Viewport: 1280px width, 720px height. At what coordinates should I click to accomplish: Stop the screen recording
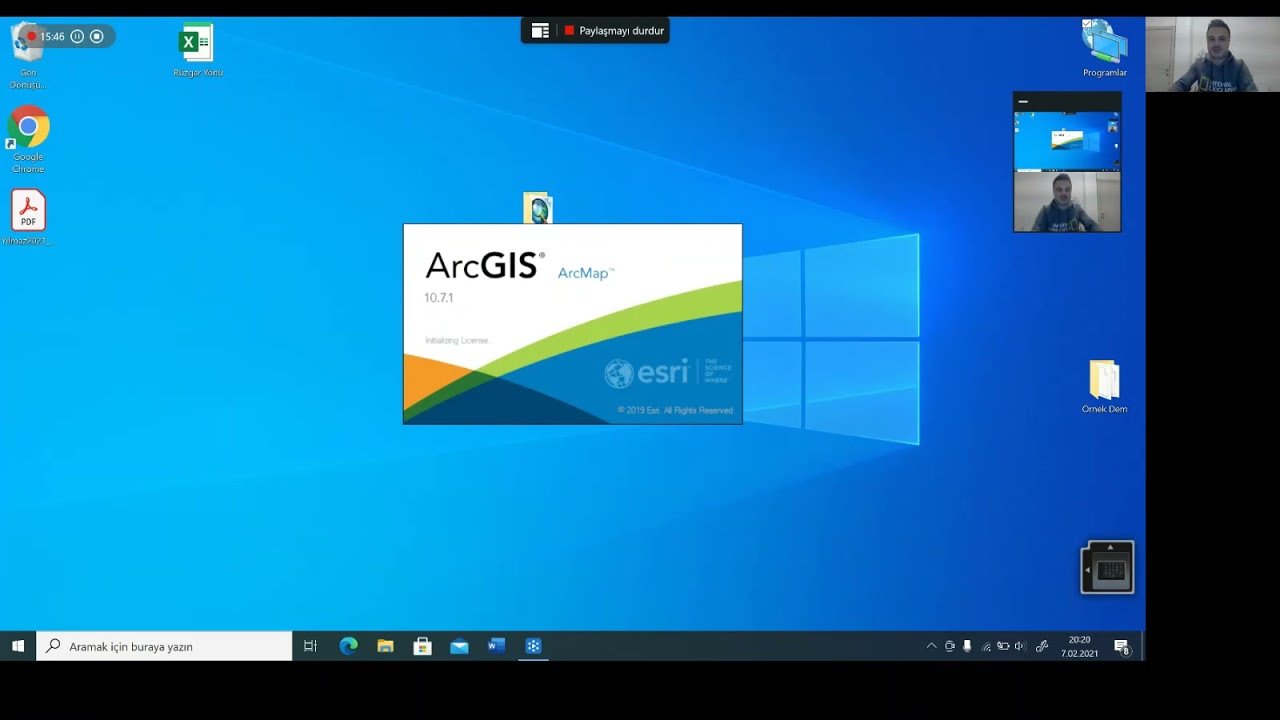pos(97,36)
